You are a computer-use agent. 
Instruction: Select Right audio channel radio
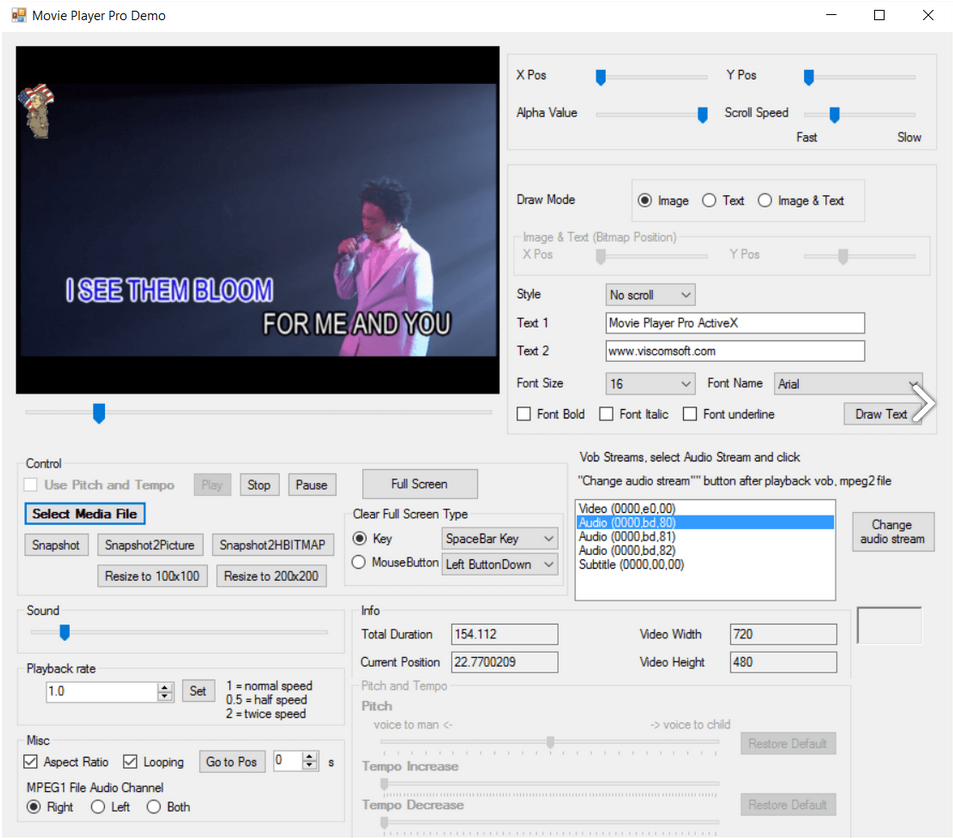coord(34,806)
